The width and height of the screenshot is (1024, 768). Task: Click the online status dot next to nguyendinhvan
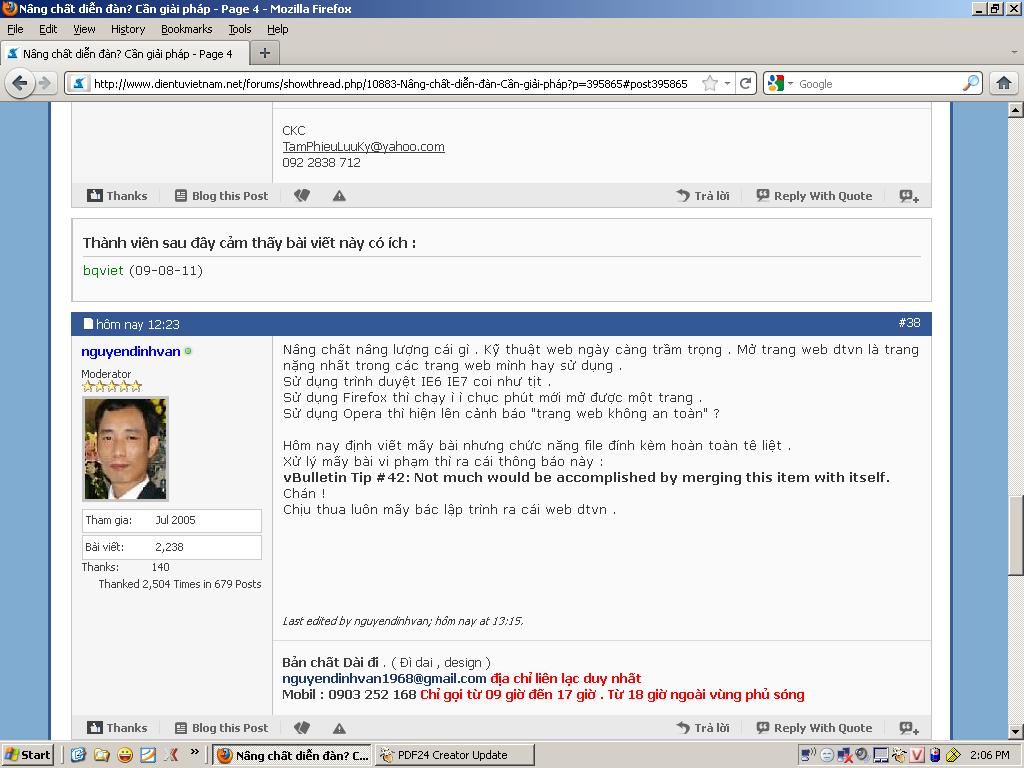(x=188, y=351)
